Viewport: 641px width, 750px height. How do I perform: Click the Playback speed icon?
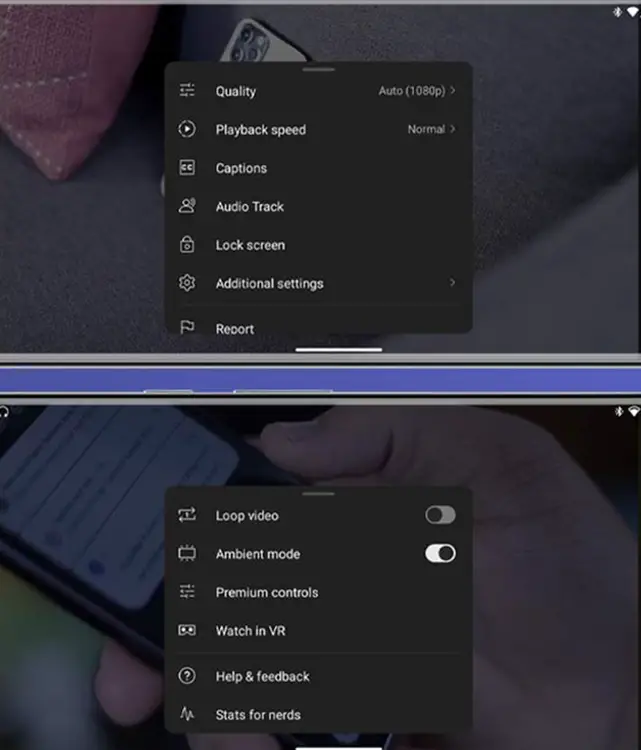(x=187, y=129)
